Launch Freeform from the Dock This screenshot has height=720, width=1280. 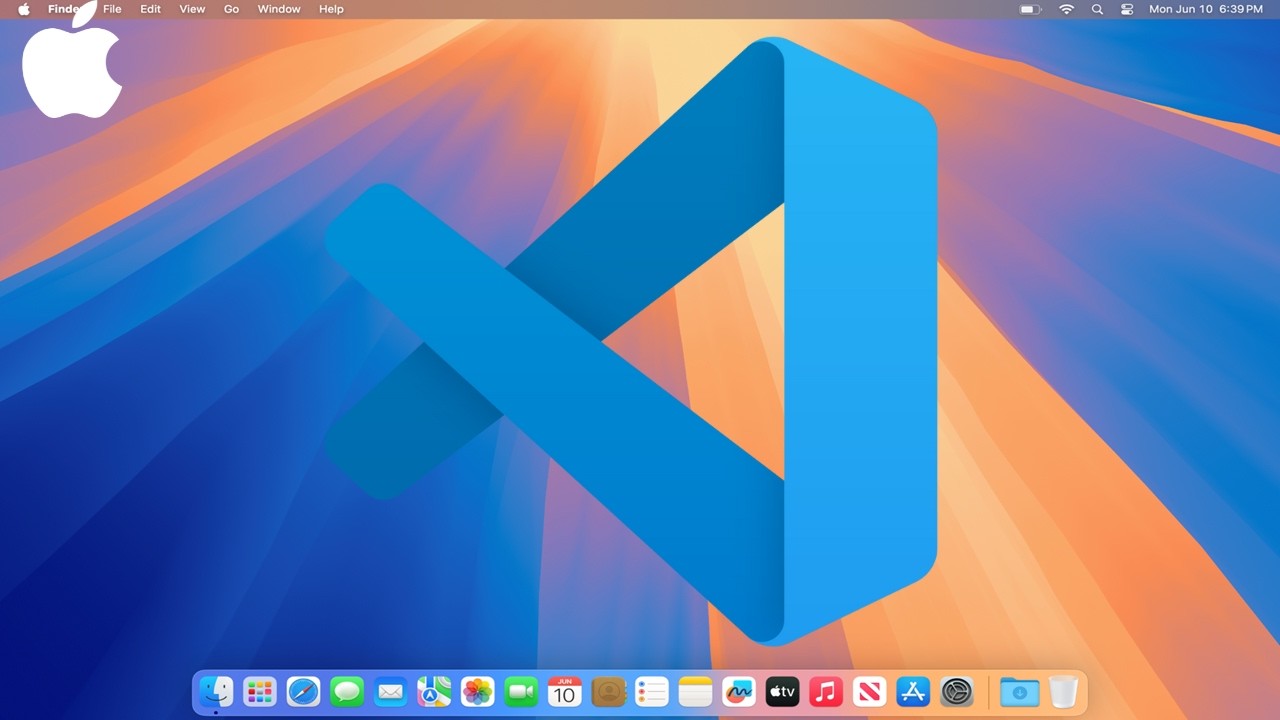point(739,691)
